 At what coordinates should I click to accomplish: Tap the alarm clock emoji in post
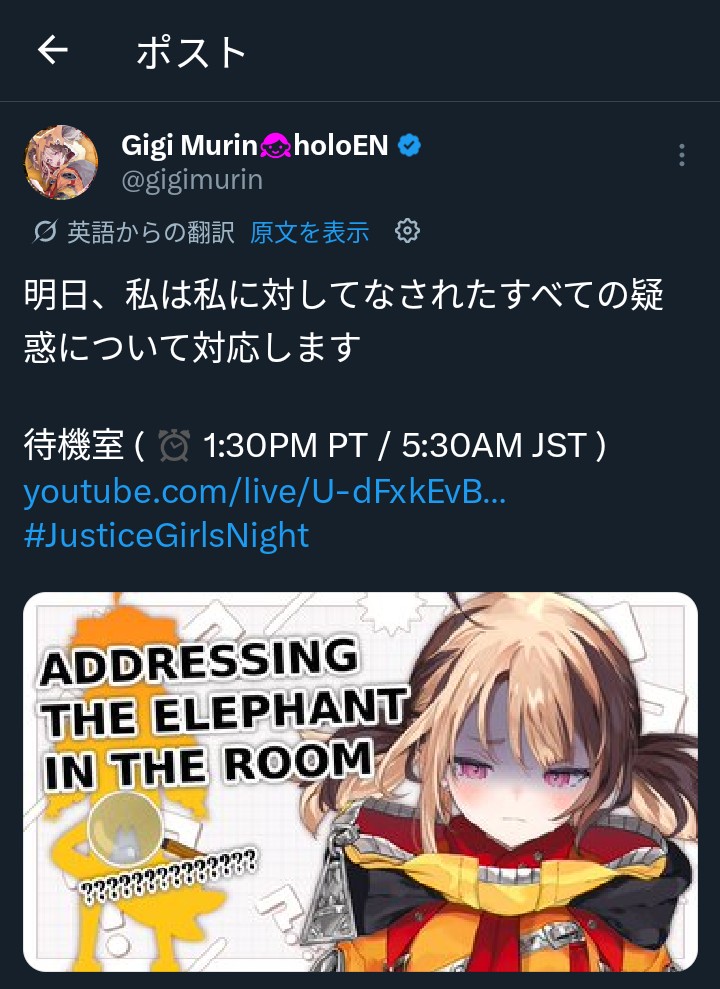tap(173, 445)
